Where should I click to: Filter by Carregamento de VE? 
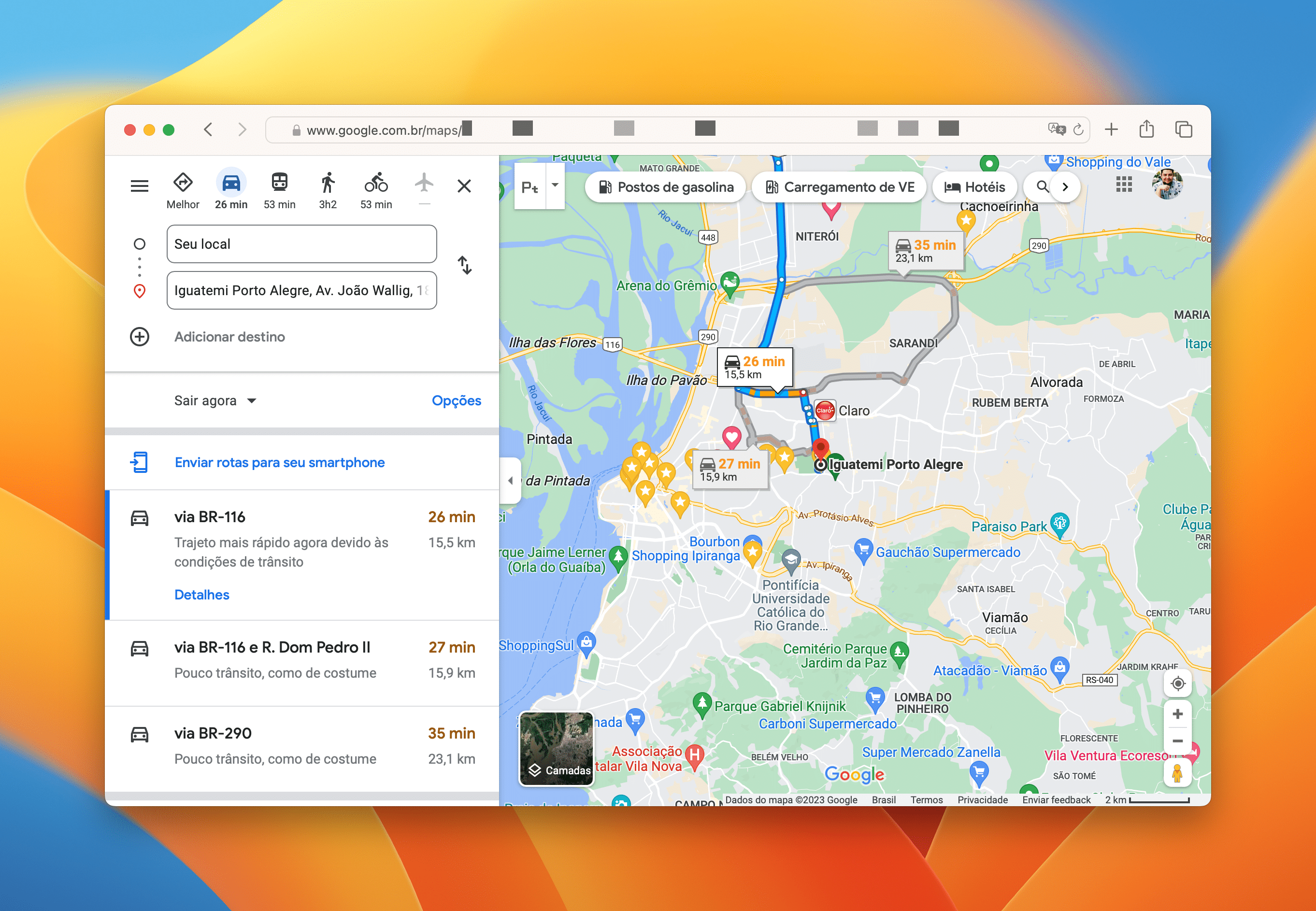tap(839, 187)
